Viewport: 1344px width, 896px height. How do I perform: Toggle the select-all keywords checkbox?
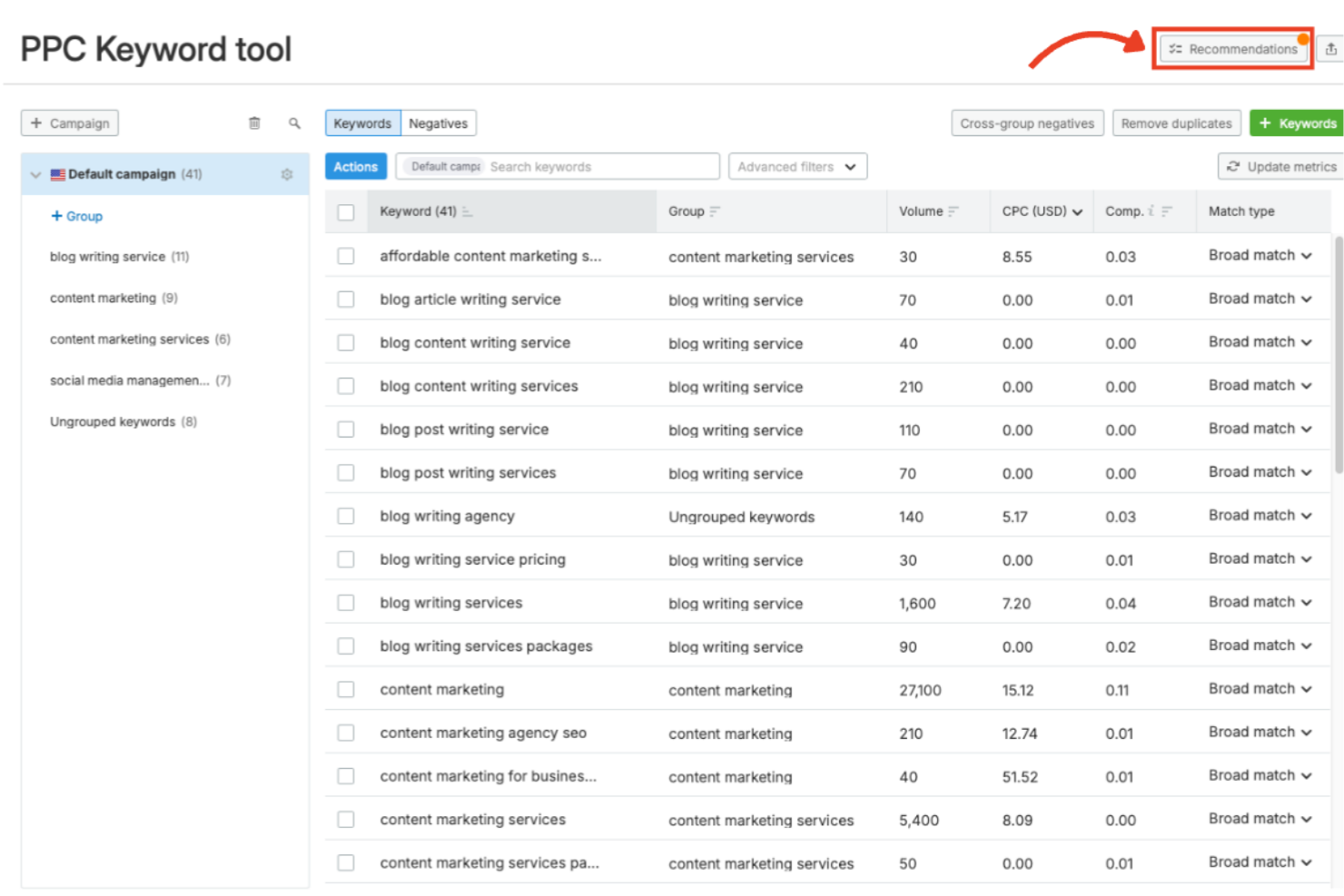click(346, 212)
